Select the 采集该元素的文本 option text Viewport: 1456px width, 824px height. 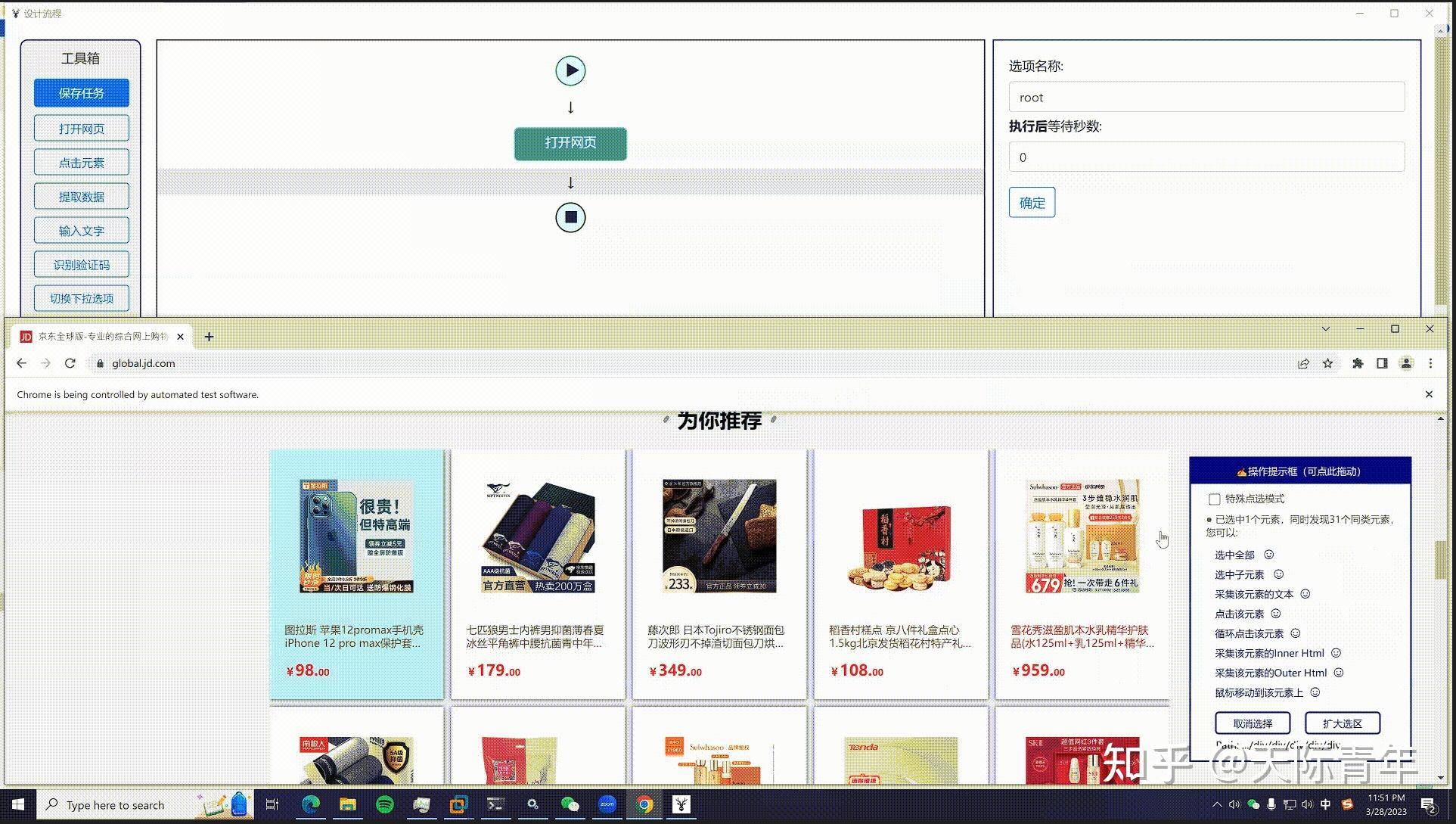point(1254,594)
